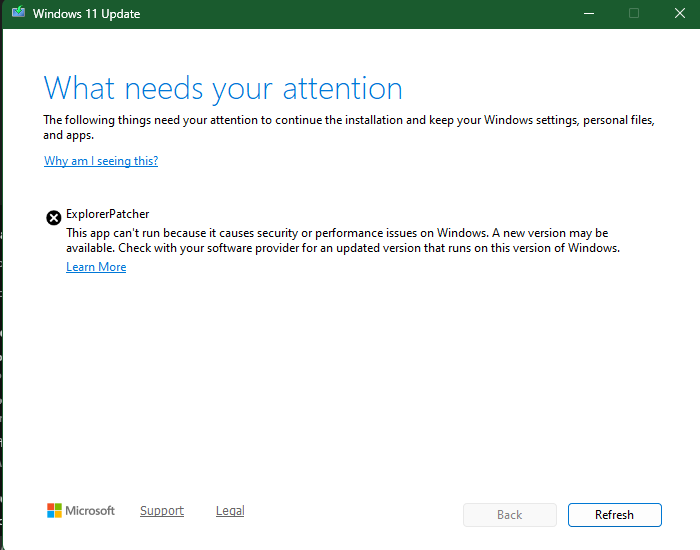Image resolution: width=700 pixels, height=550 pixels.
Task: Click the 'What needs your attention' heading
Action: [223, 89]
